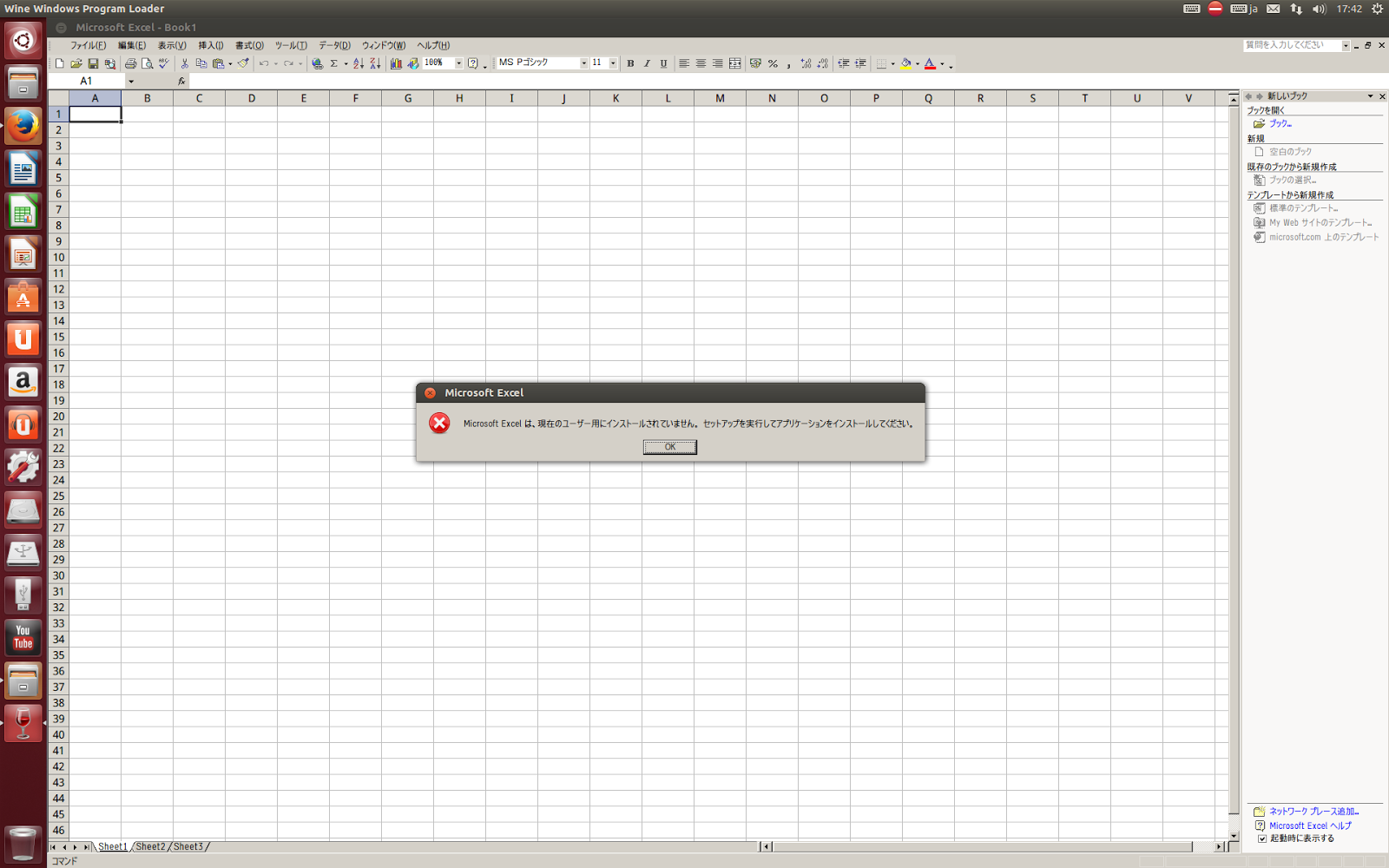
Task: Switch to the Sheet2 tab
Action: 150,846
